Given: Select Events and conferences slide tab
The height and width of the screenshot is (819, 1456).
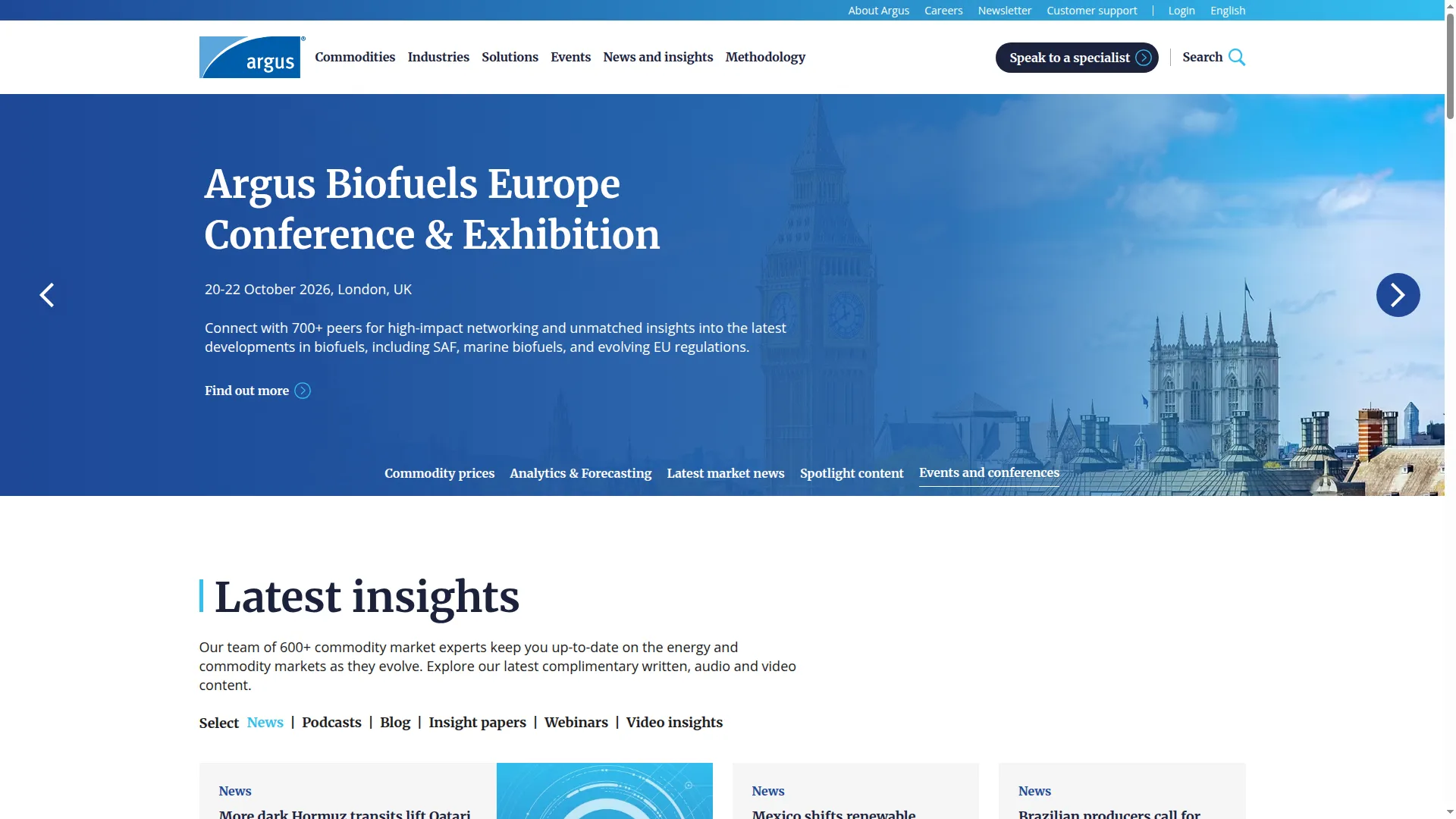Looking at the screenshot, I should pyautogui.click(x=989, y=473).
